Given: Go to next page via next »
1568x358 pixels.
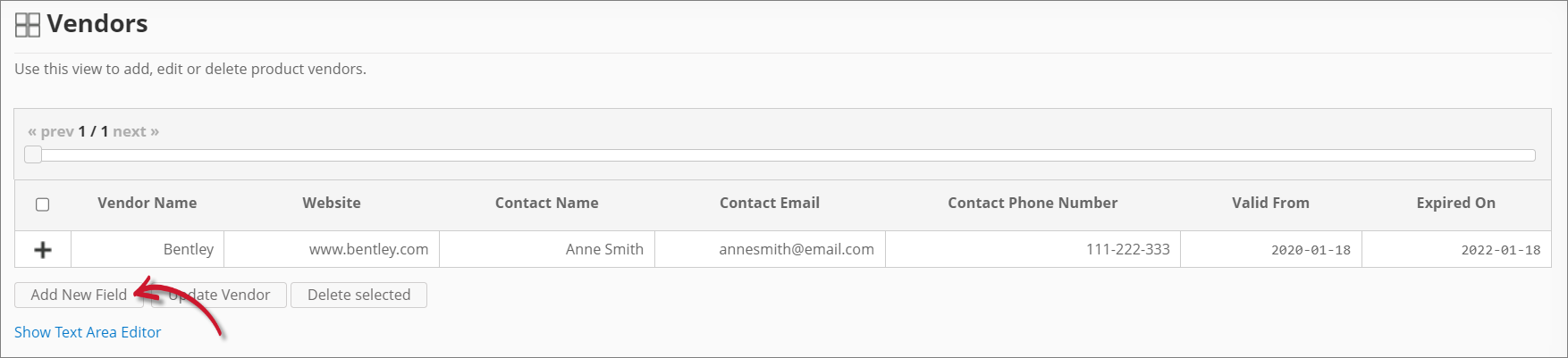Looking at the screenshot, I should 136,131.
